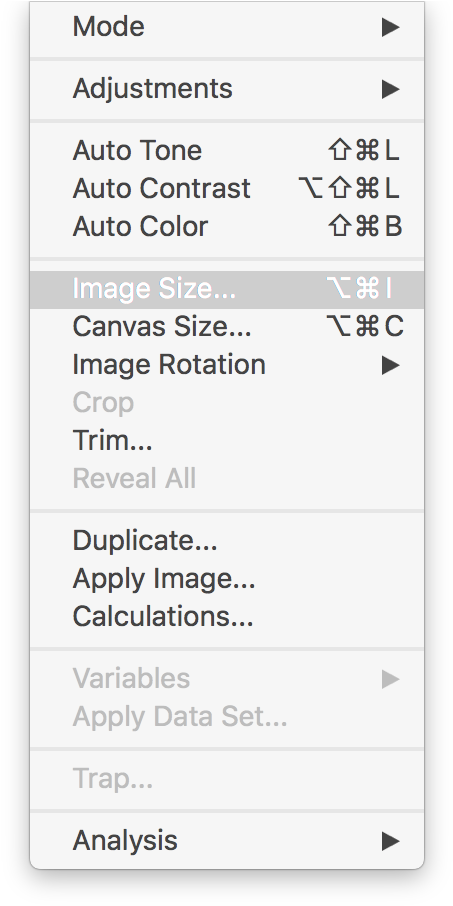Choose Calculations option
The image size is (453, 906).
click(x=226, y=617)
